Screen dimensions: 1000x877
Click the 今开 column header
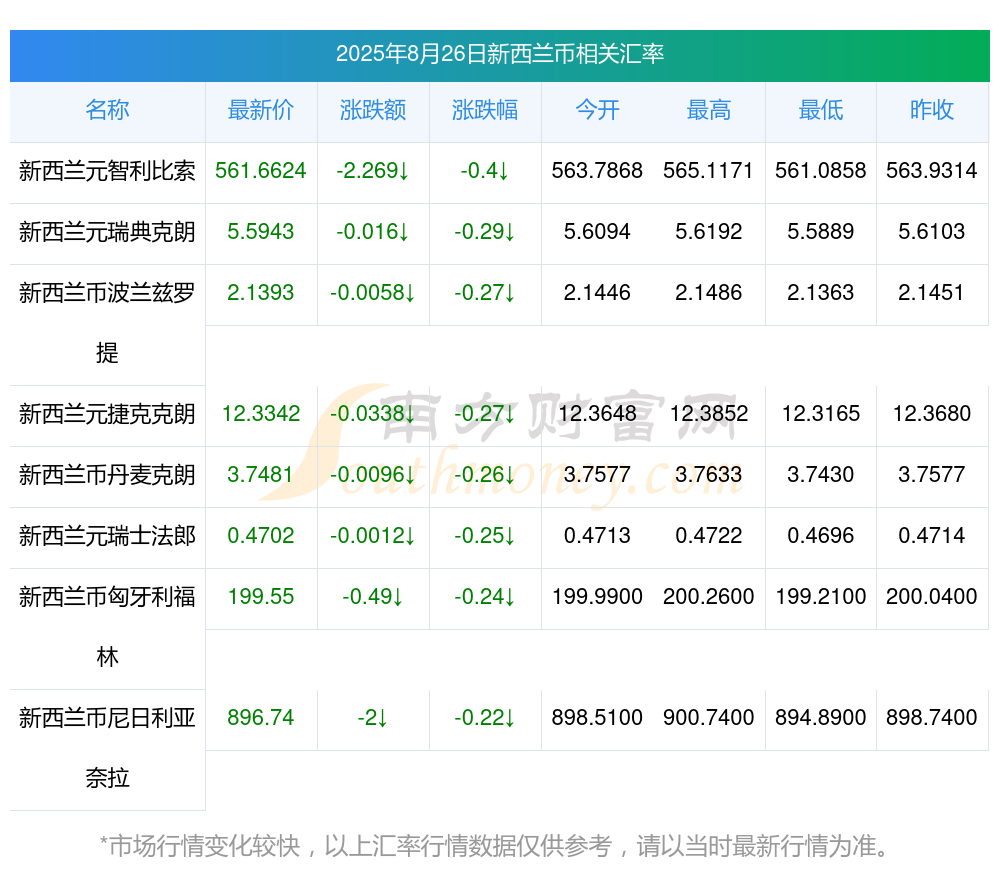click(x=597, y=110)
